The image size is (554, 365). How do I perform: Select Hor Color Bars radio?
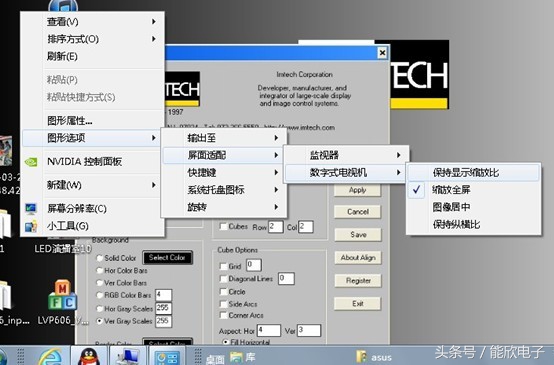100,271
